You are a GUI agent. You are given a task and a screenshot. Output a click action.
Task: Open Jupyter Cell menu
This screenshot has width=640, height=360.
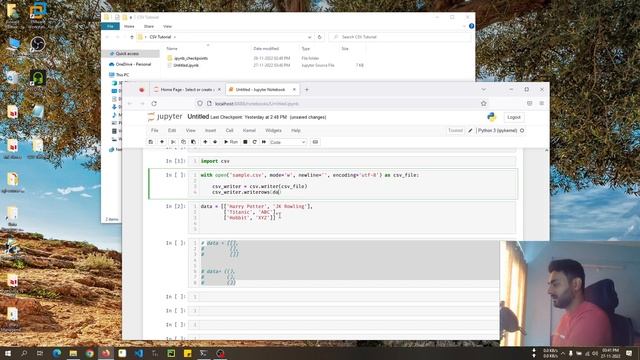(229, 131)
